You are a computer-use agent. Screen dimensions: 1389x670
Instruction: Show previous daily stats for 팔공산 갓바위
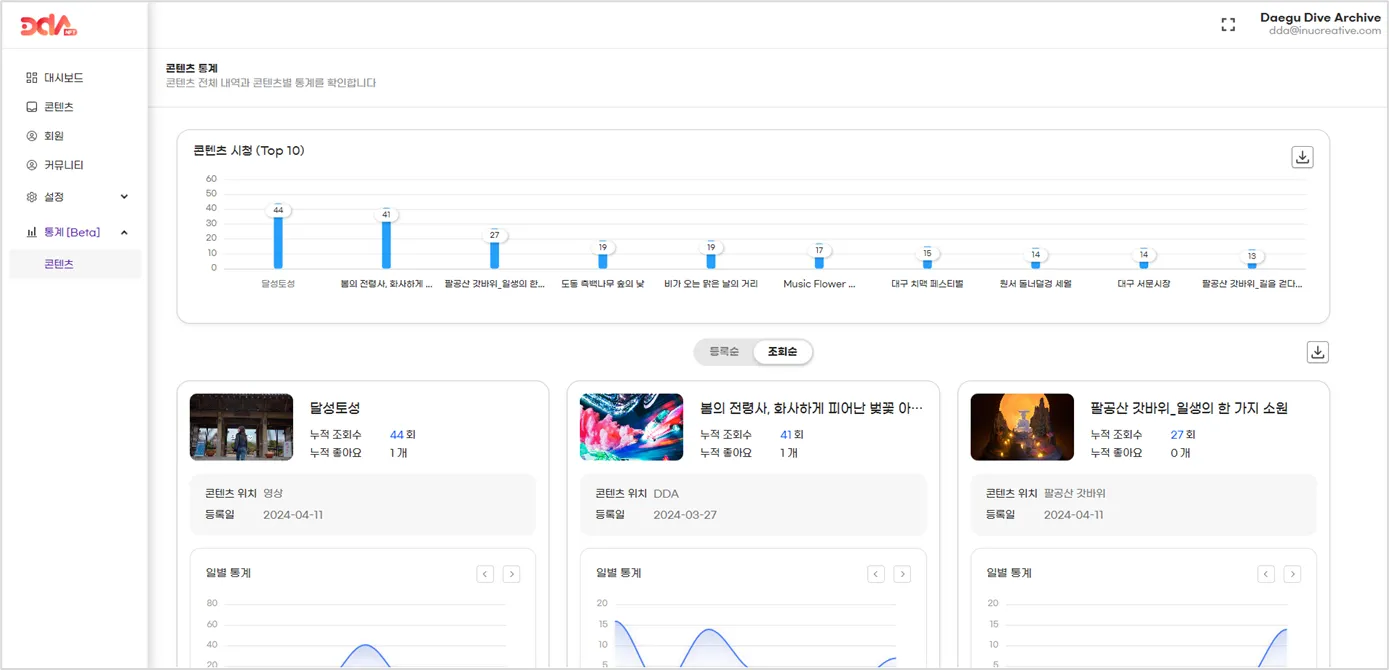[1266, 573]
